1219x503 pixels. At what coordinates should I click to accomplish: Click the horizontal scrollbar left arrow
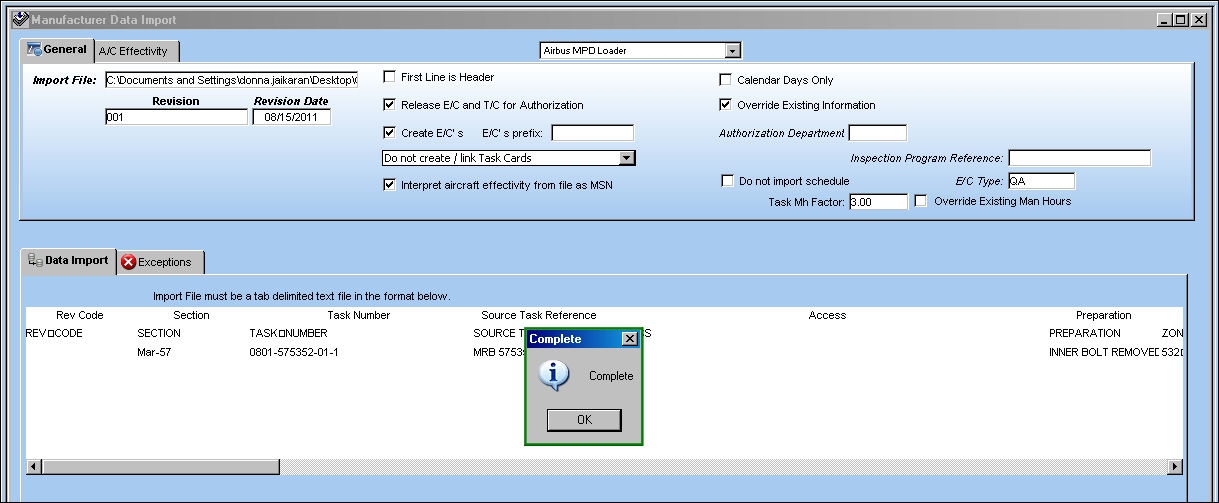coord(32,467)
